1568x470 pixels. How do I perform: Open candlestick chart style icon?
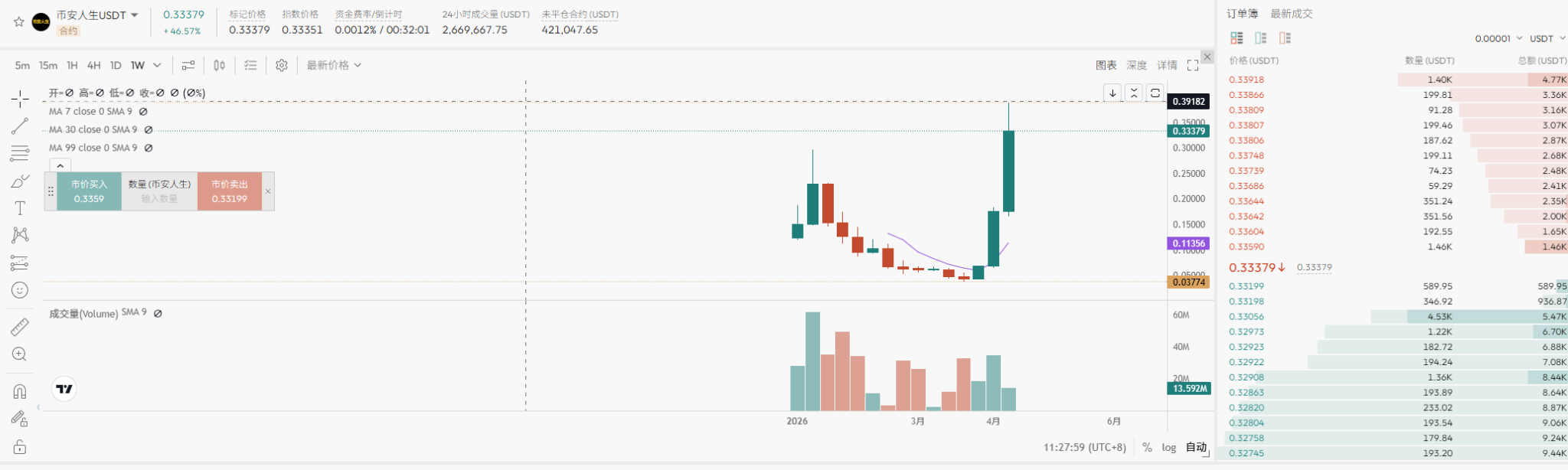tap(220, 66)
